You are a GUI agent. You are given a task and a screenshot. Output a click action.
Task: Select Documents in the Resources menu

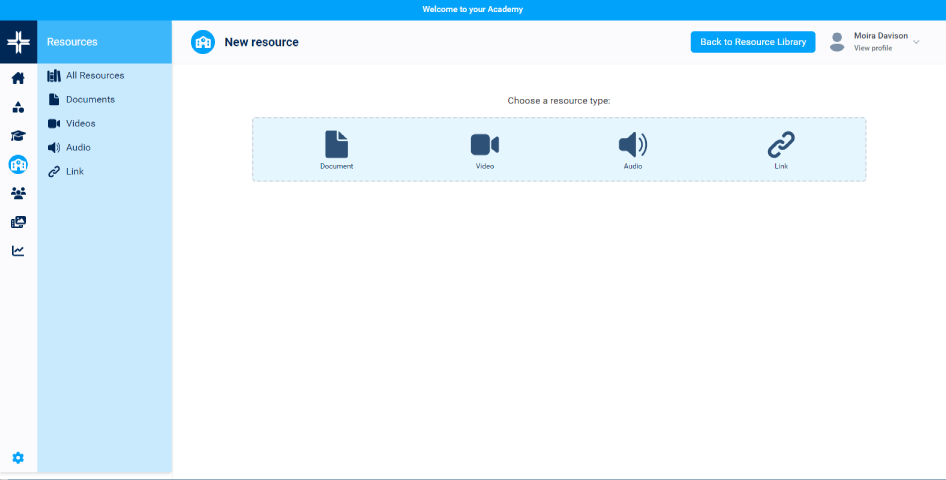tap(89, 100)
